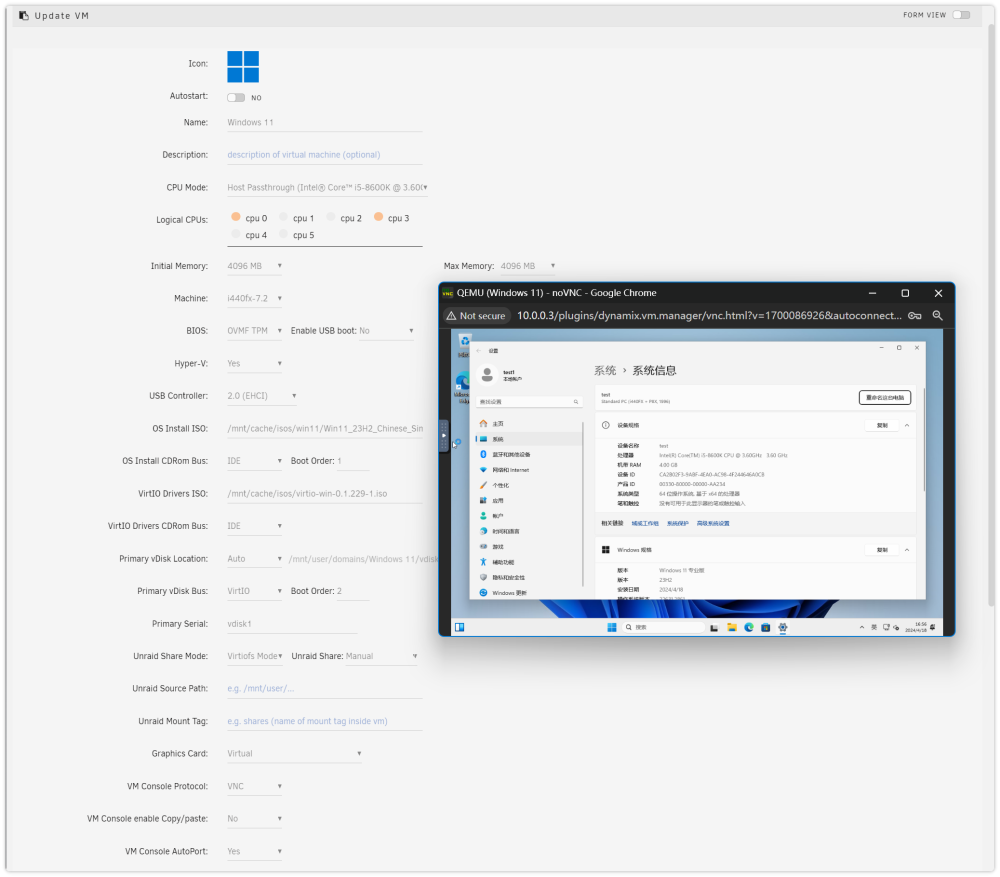Open the Advanced system settings link
The width and height of the screenshot is (1000, 877).
[x=713, y=524]
